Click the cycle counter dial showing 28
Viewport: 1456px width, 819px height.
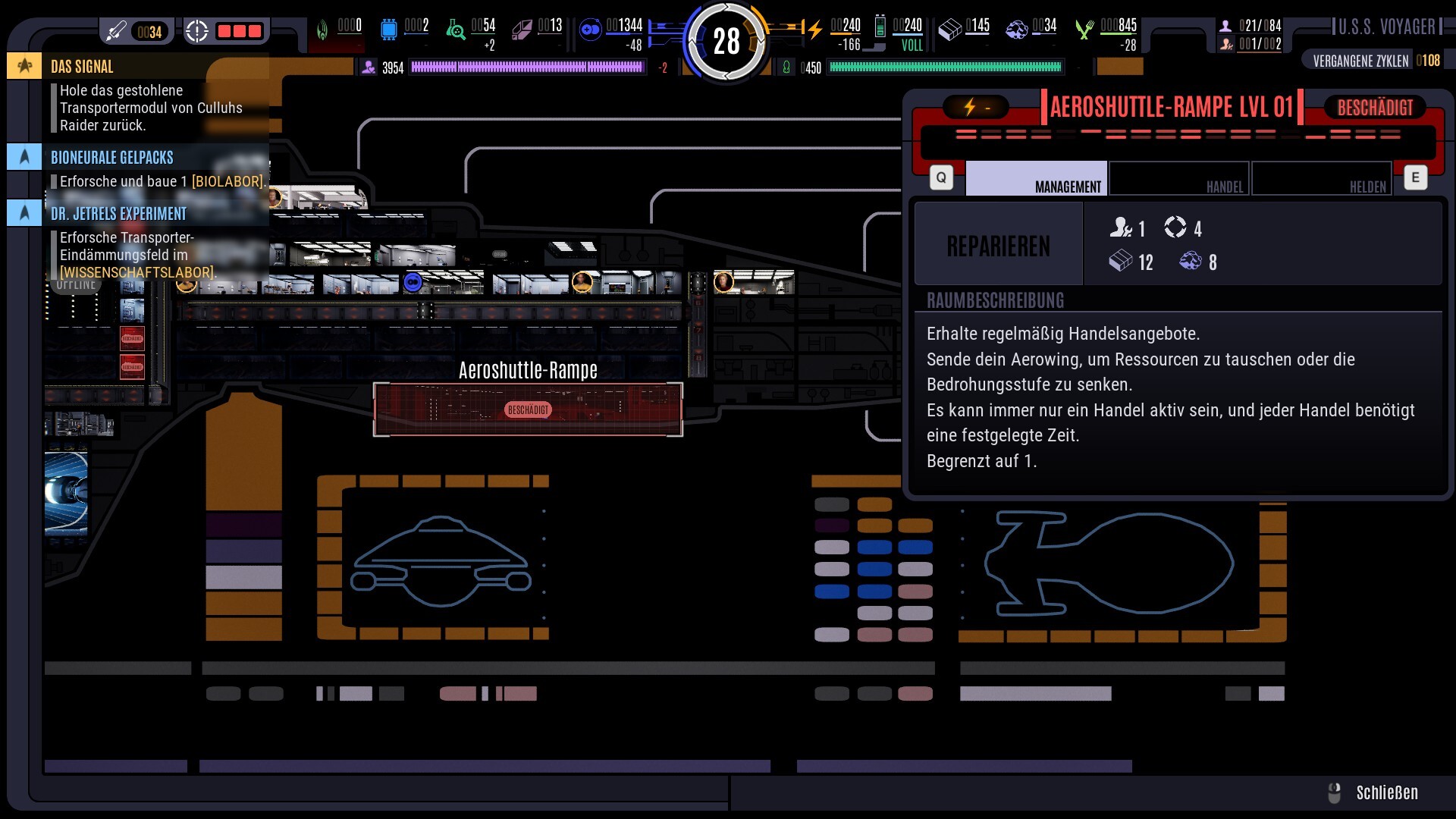pyautogui.click(x=726, y=41)
